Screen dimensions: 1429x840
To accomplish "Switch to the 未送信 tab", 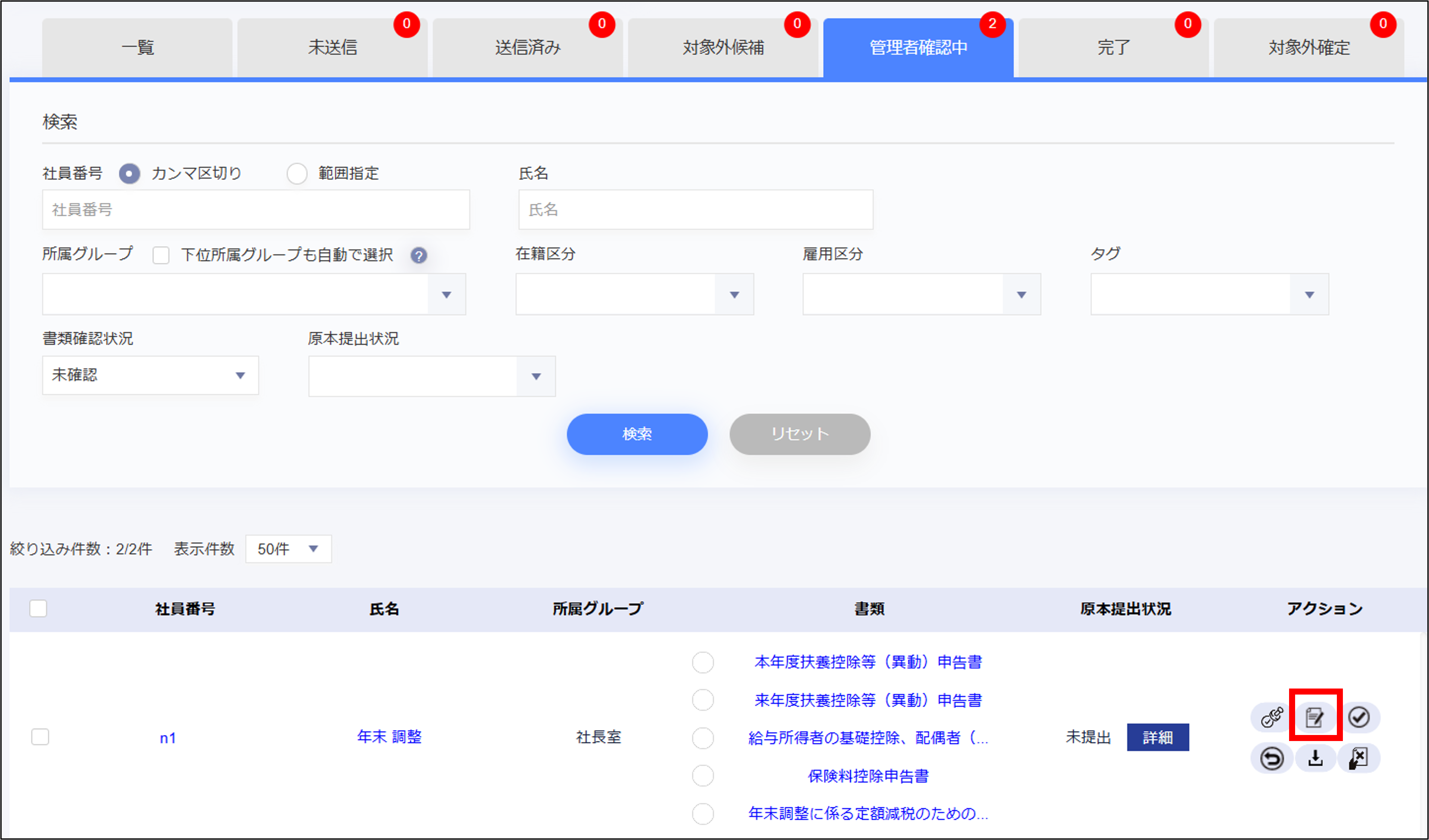I will 332,48.
